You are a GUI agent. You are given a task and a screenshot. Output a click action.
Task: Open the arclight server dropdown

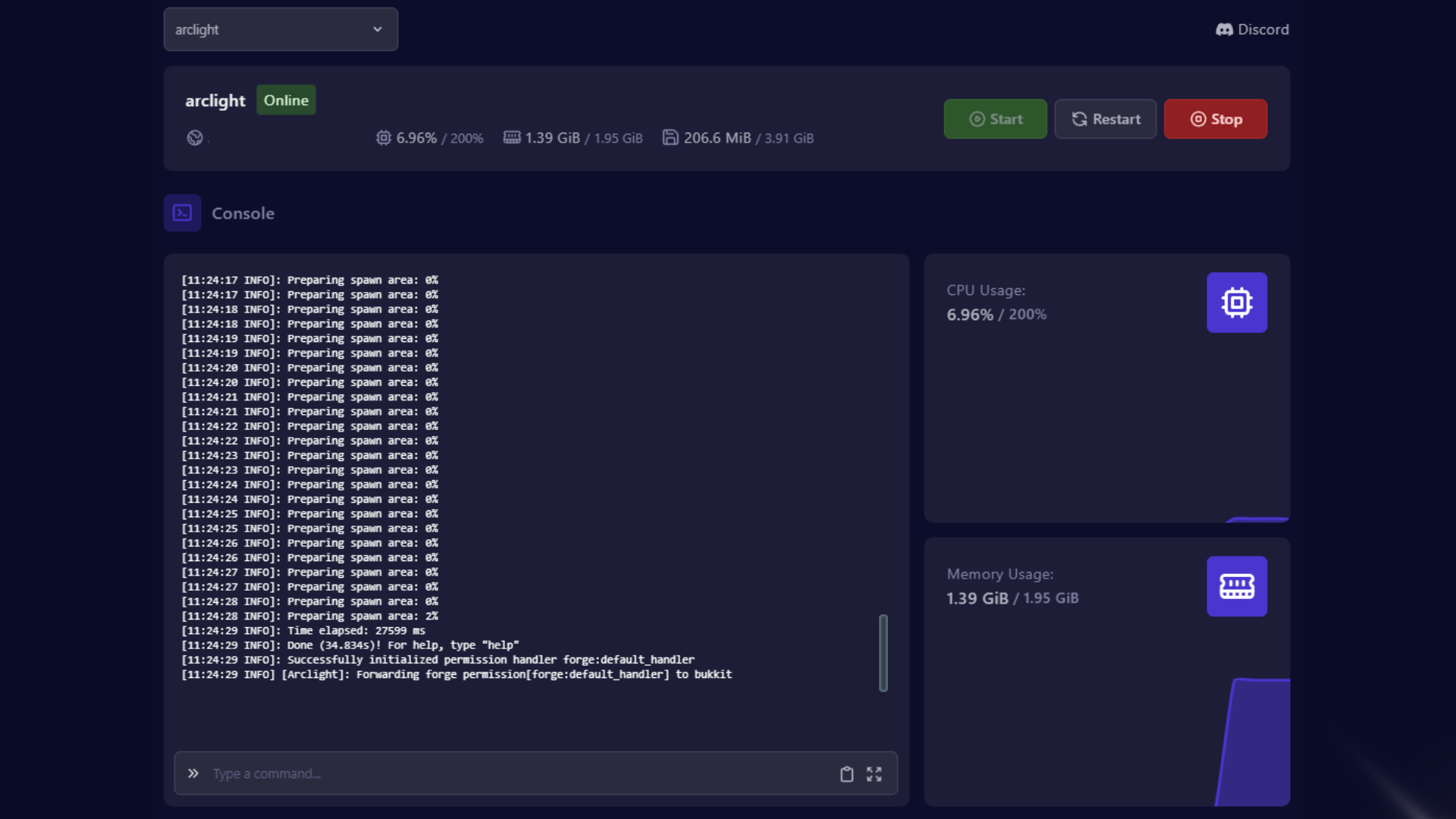pyautogui.click(x=280, y=30)
